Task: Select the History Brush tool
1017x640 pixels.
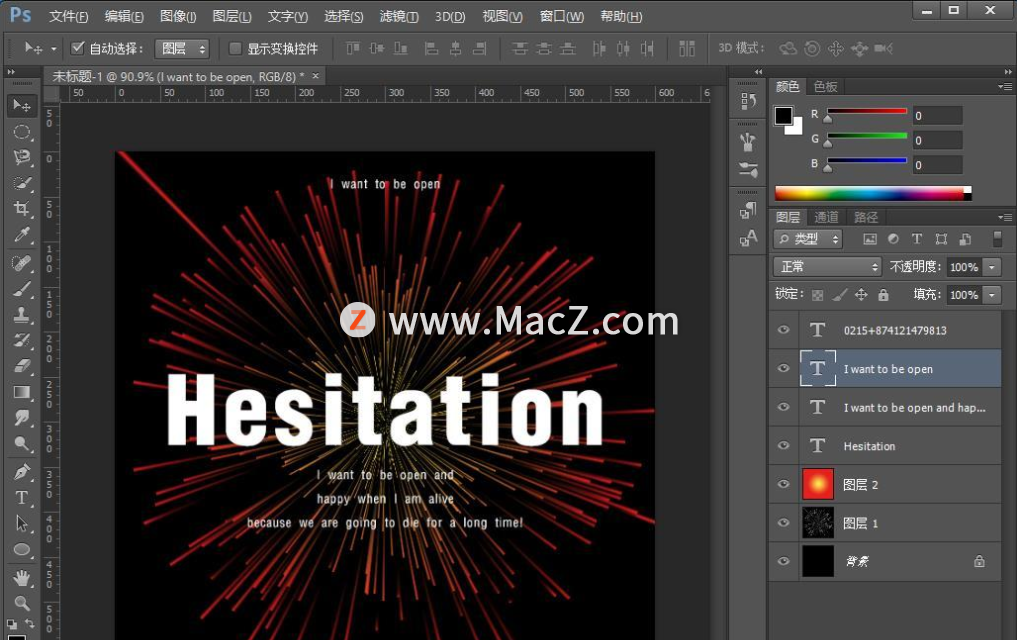Action: point(21,340)
